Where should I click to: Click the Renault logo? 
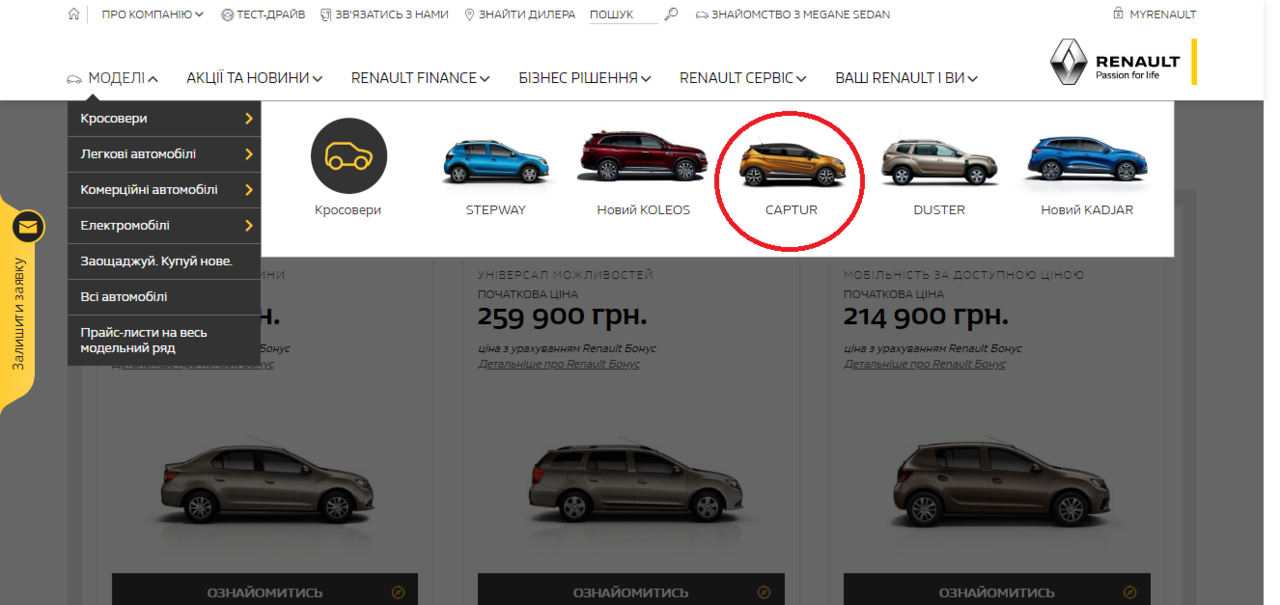(1114, 62)
